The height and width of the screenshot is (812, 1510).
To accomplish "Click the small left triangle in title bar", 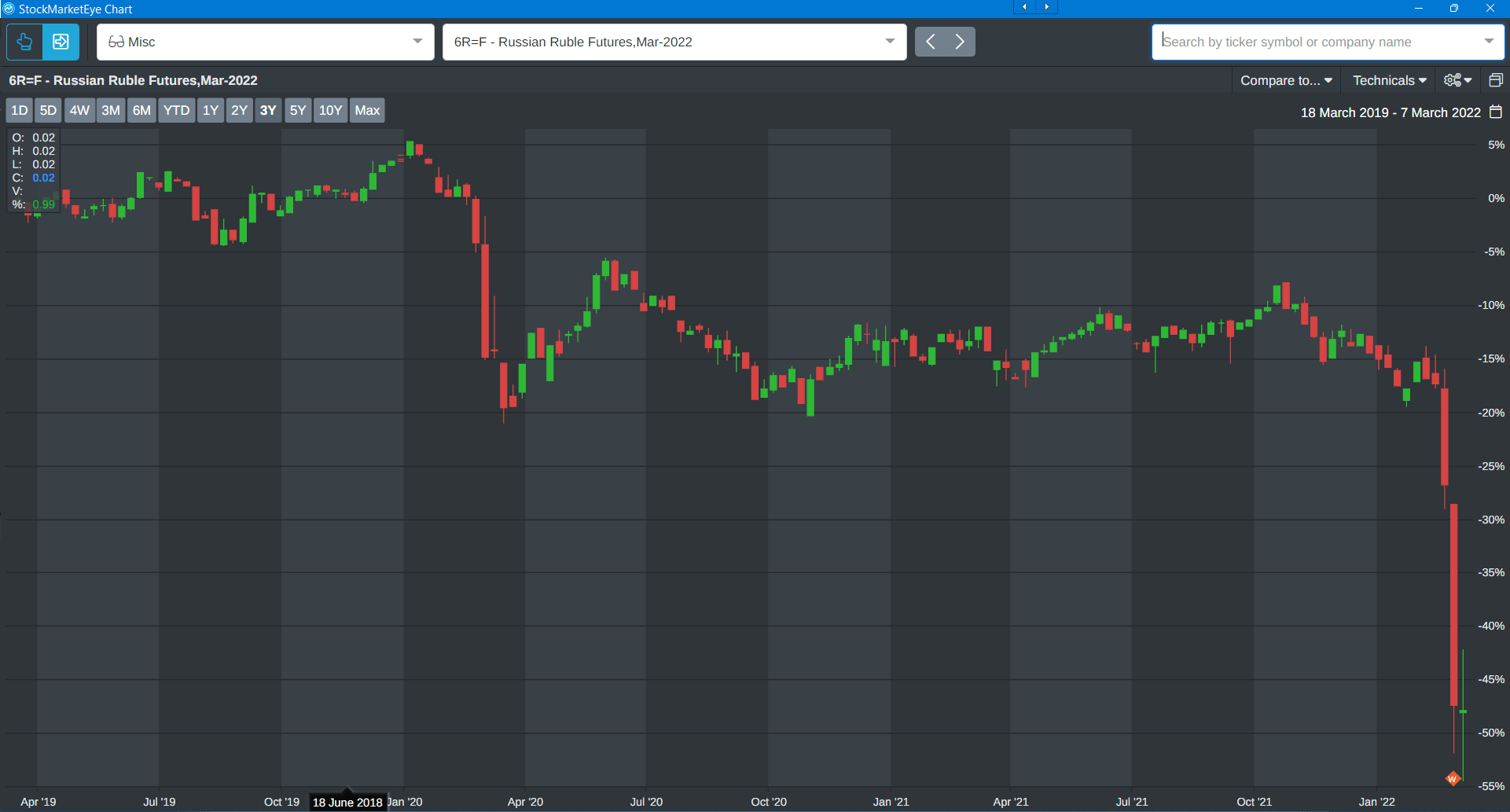I will point(1024,7).
